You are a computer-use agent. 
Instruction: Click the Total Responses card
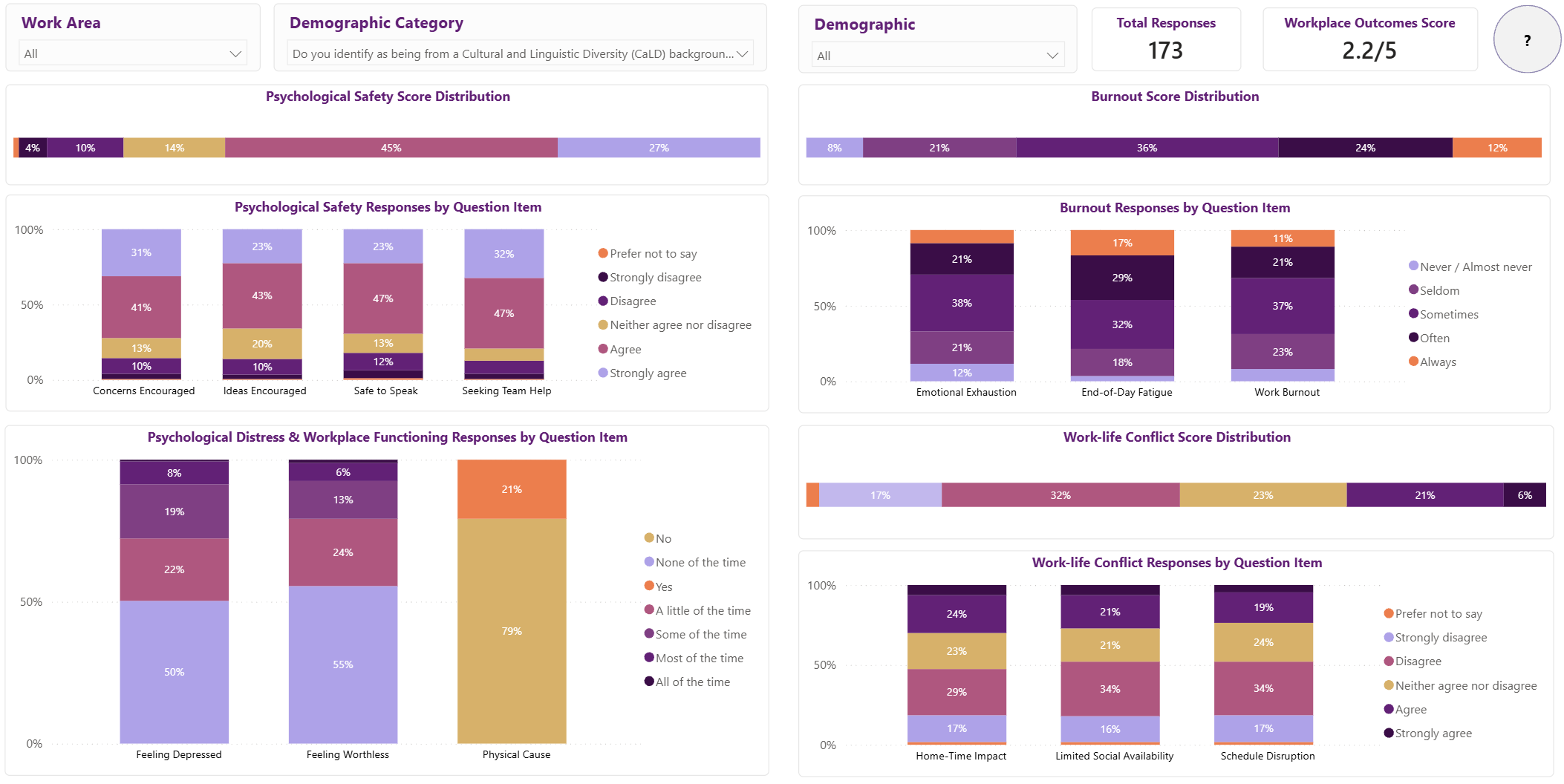[1166, 39]
